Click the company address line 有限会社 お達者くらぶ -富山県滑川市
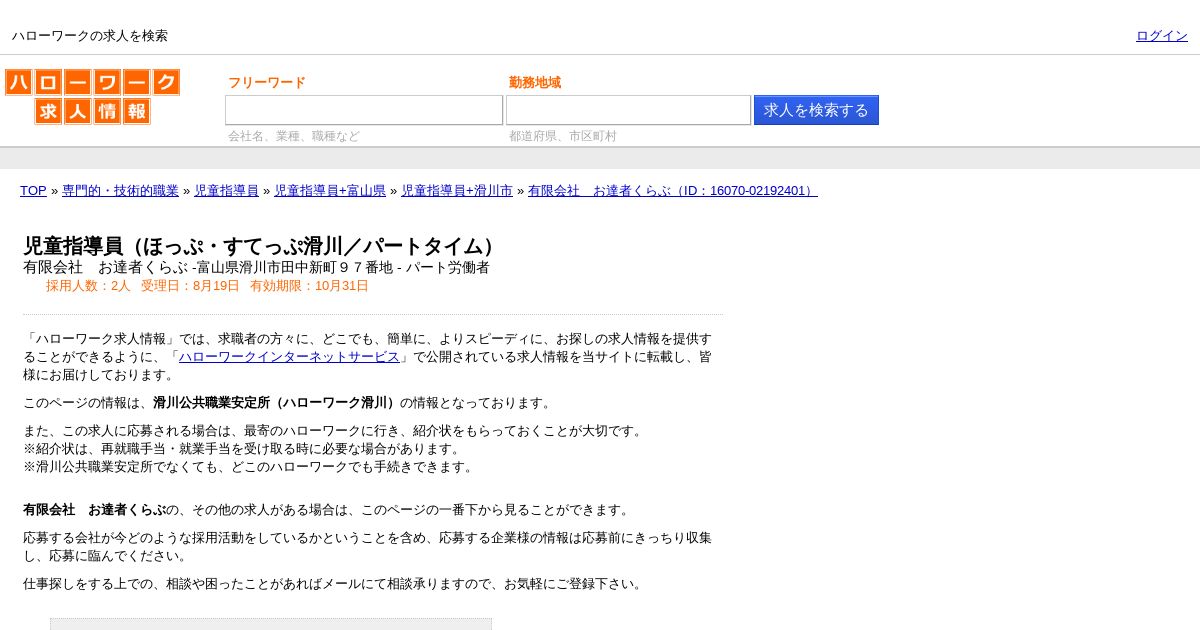 (x=256, y=268)
